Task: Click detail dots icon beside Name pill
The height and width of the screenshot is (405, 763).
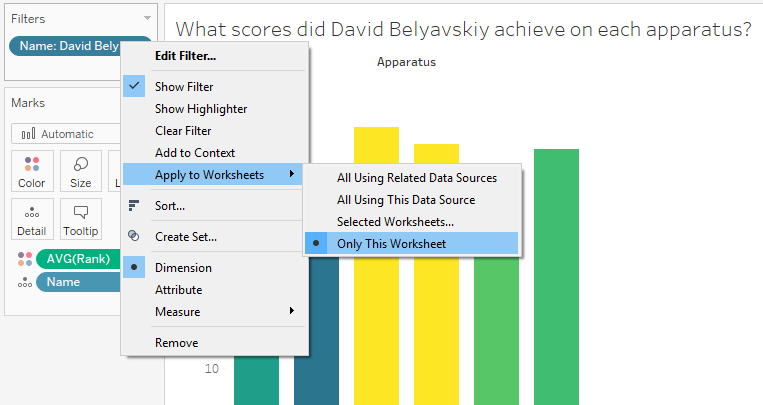Action: click(25, 283)
